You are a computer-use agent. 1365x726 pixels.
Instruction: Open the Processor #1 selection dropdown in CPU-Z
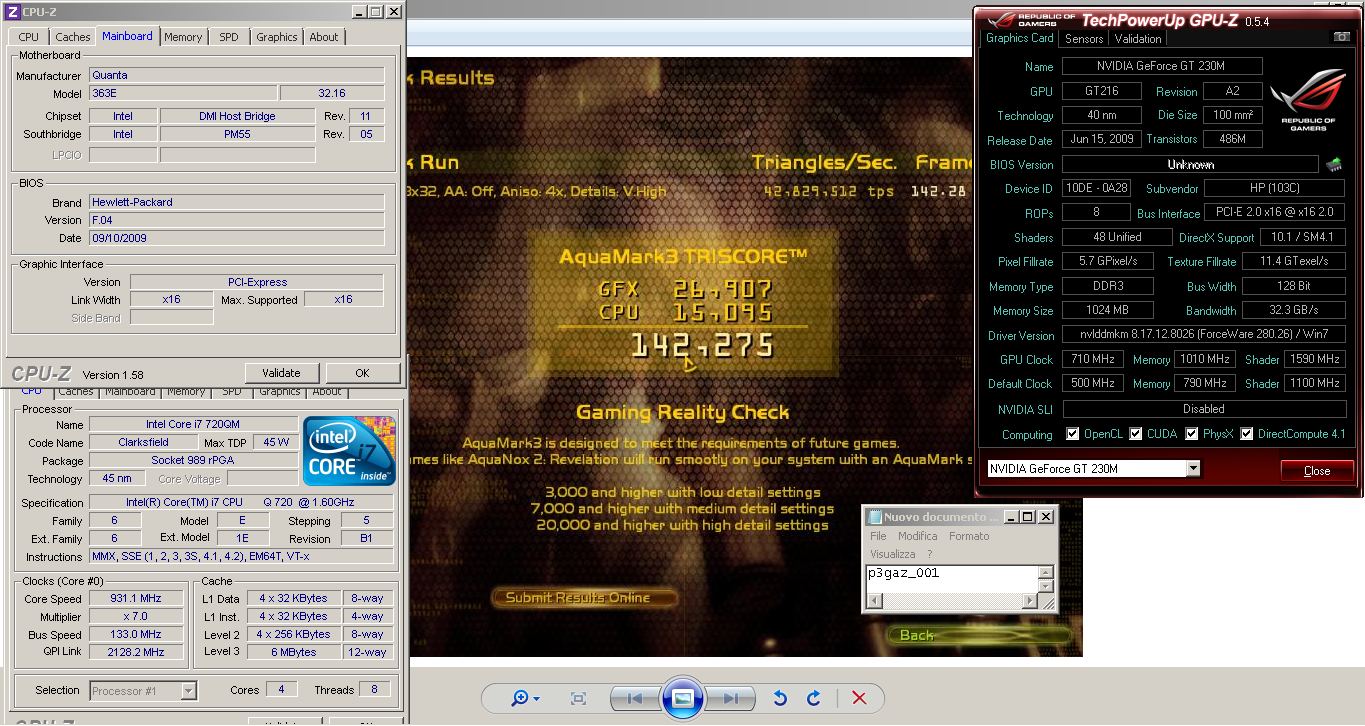(x=189, y=690)
